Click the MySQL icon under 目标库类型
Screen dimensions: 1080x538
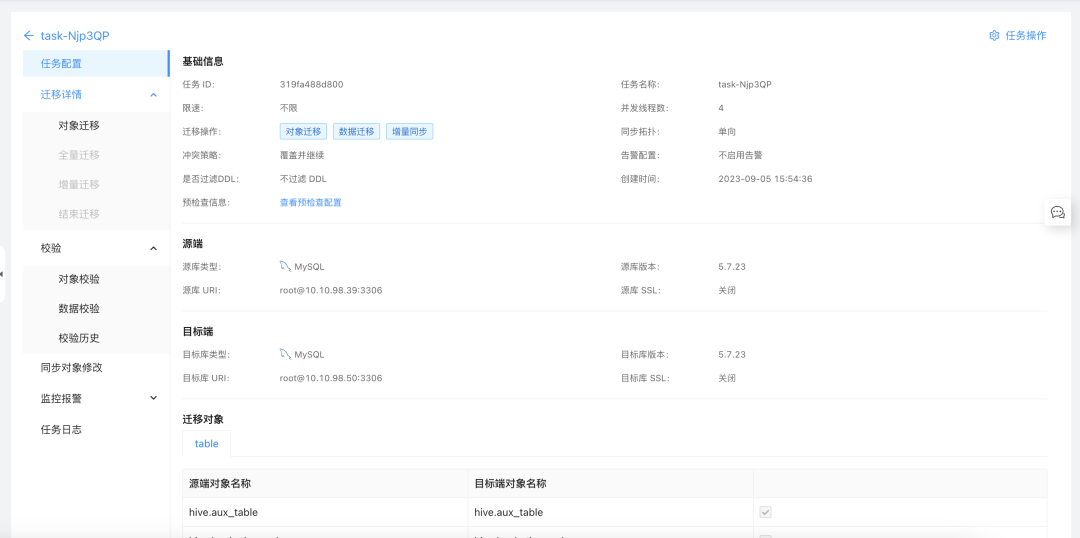[x=285, y=355]
